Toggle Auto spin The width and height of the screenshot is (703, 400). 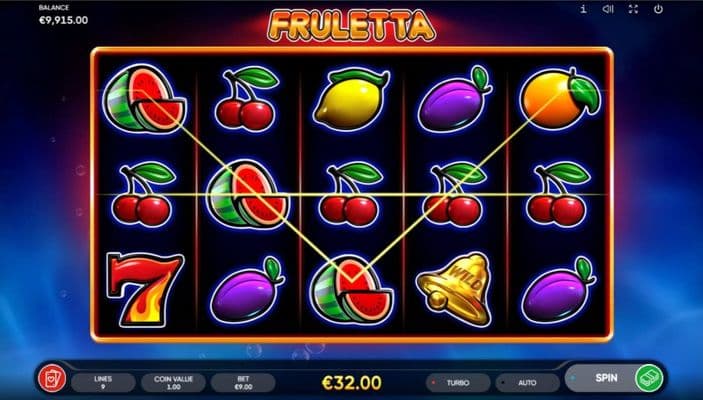(527, 383)
